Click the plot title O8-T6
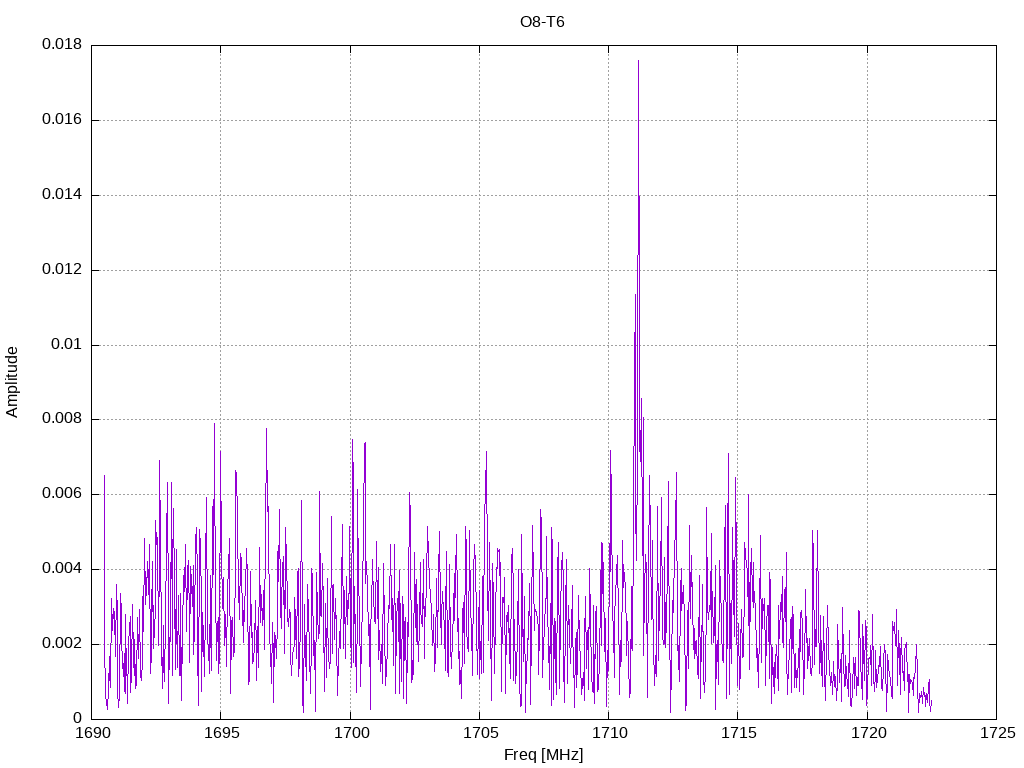 click(x=542, y=22)
